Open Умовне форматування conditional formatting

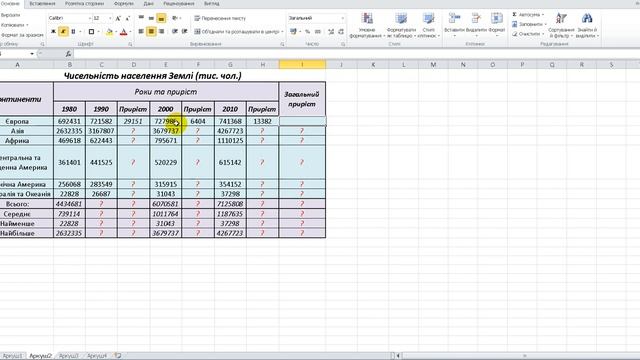pos(367,25)
